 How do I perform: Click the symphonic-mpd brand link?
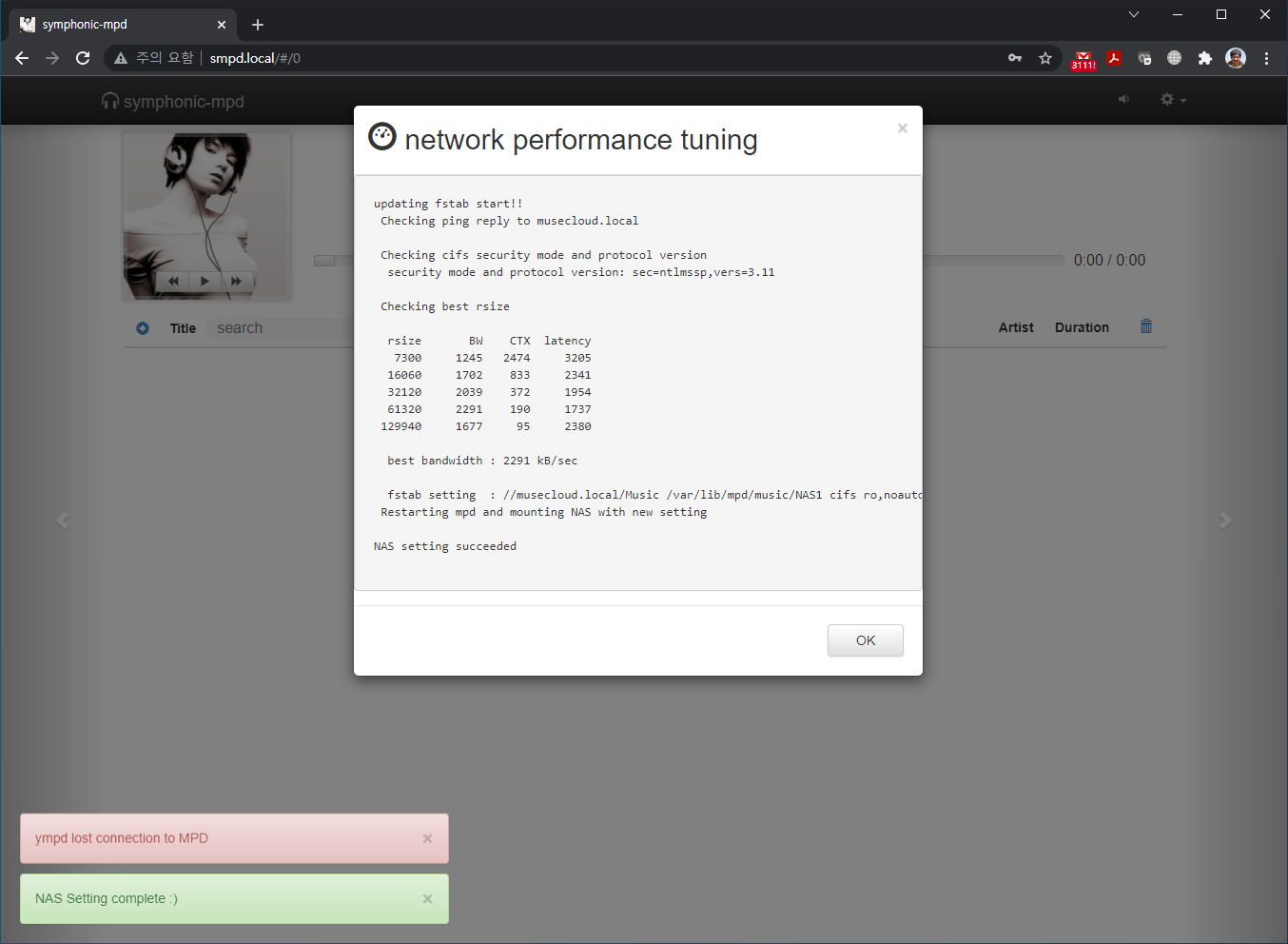pos(173,101)
